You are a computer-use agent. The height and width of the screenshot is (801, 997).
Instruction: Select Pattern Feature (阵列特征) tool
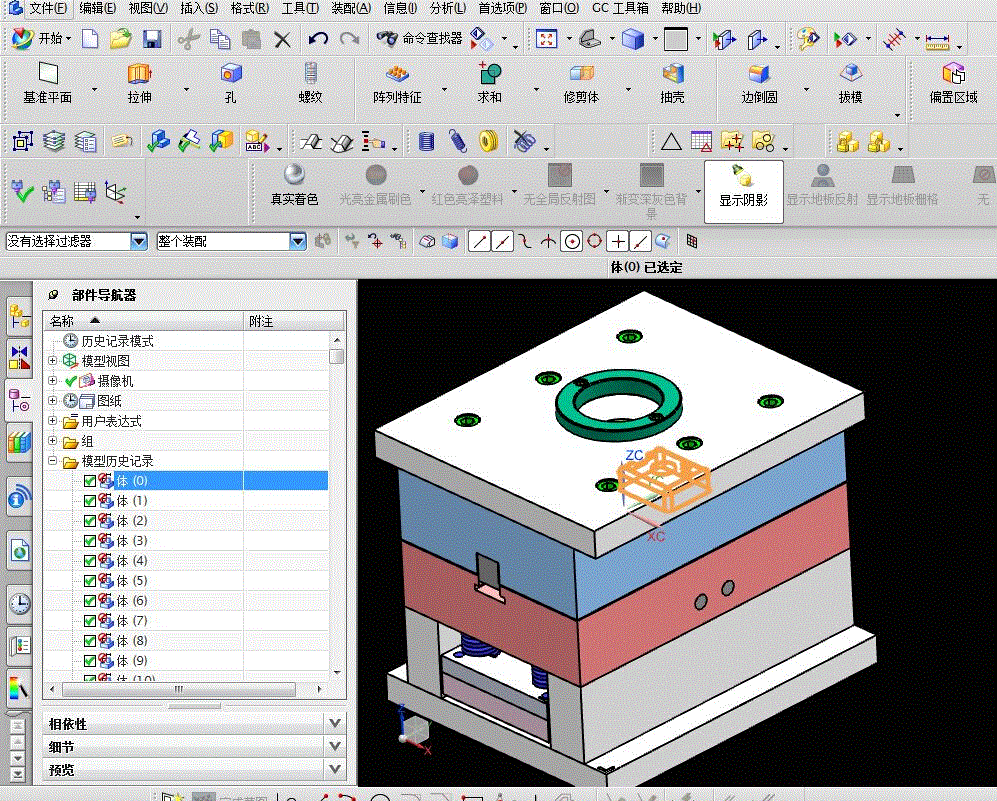point(397,83)
